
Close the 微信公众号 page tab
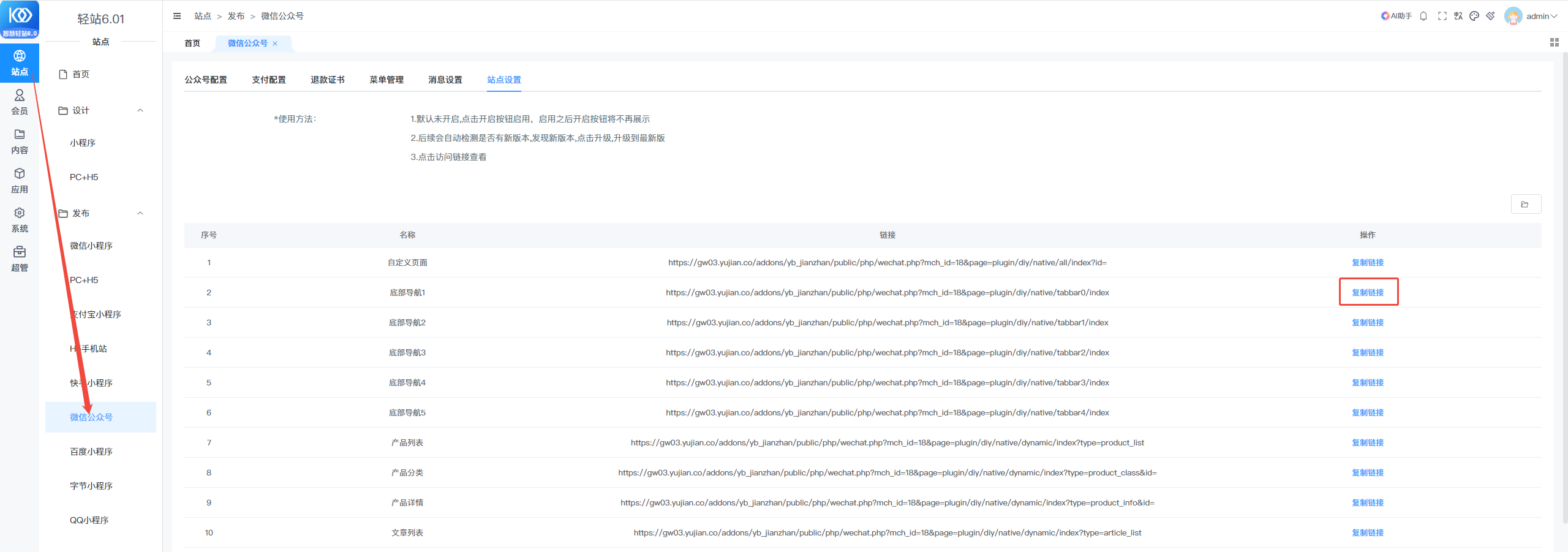point(275,43)
